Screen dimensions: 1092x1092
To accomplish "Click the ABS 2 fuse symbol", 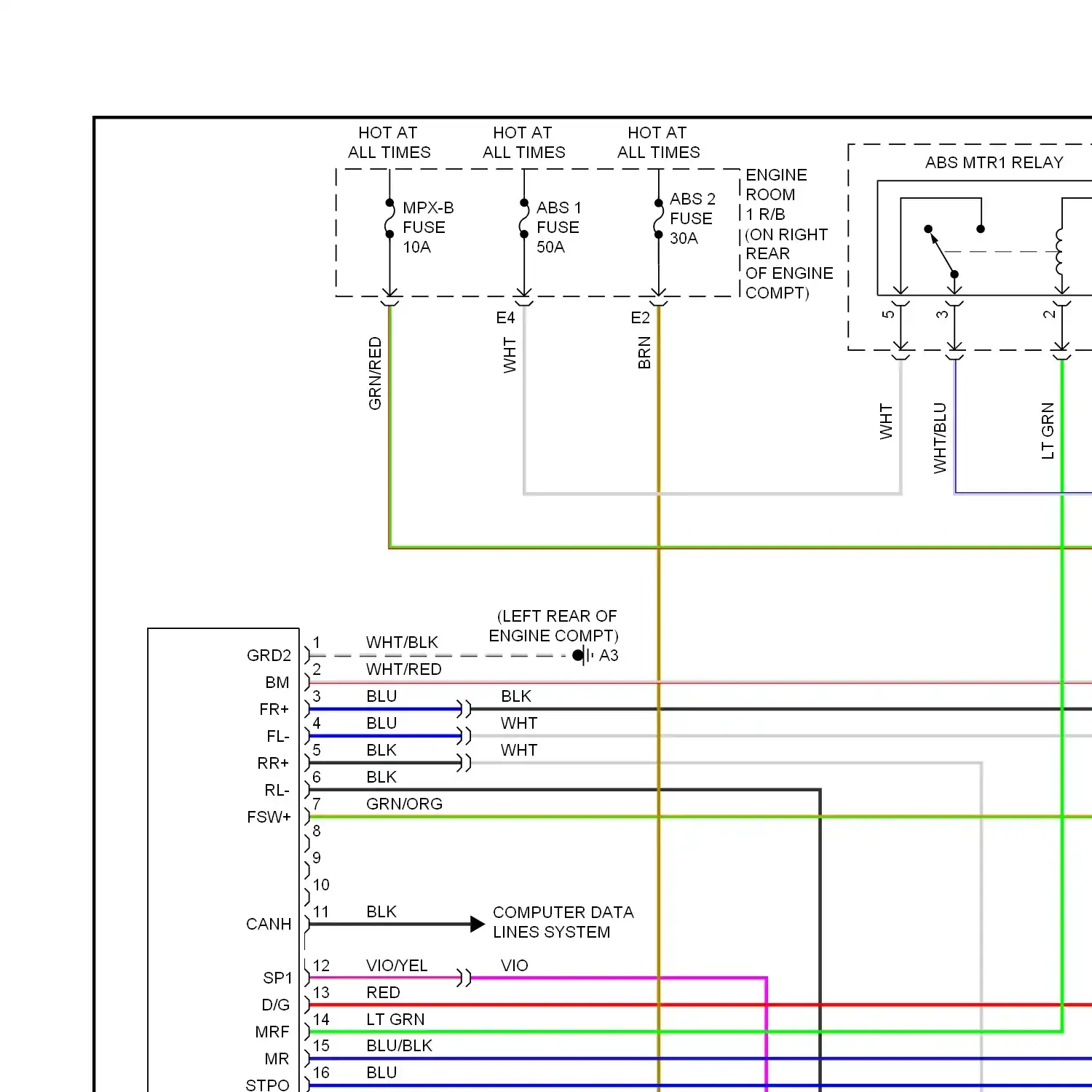I will tap(658, 218).
